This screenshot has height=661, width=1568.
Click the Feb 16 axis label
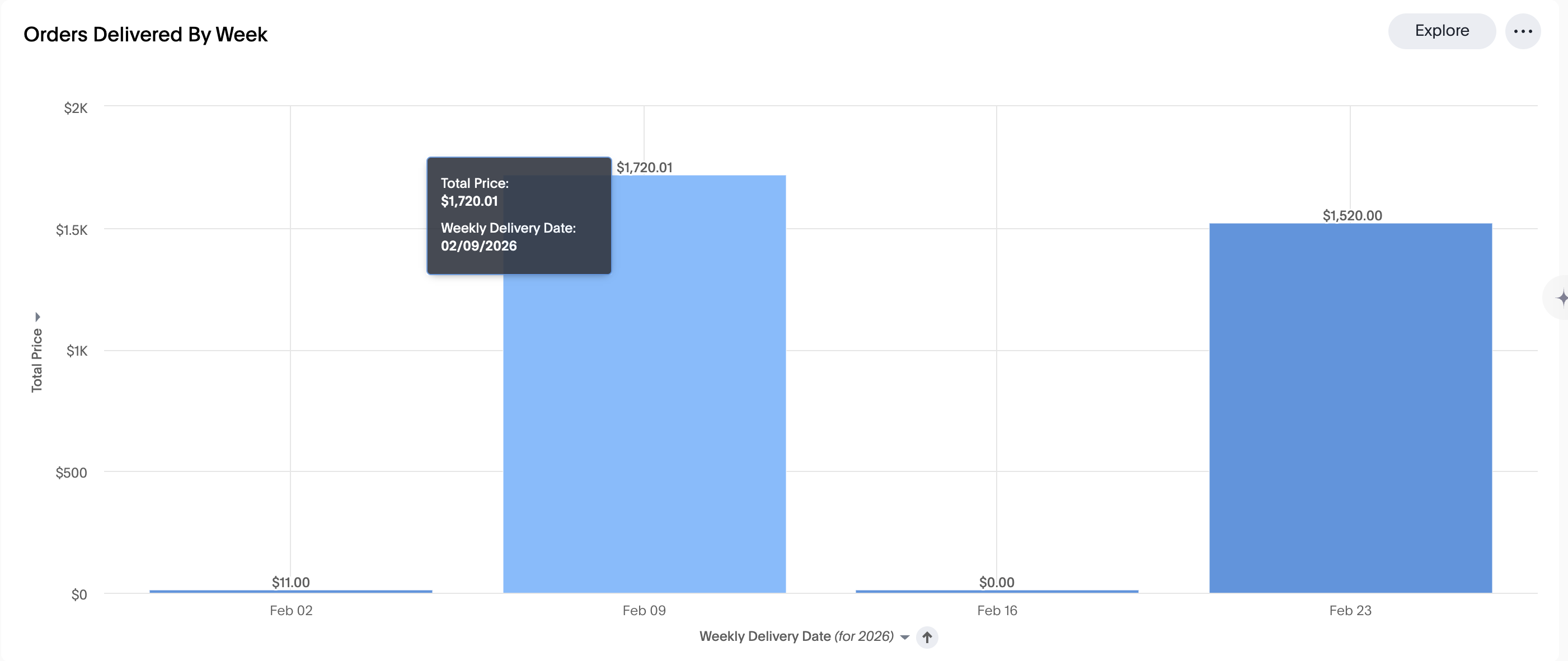(997, 610)
